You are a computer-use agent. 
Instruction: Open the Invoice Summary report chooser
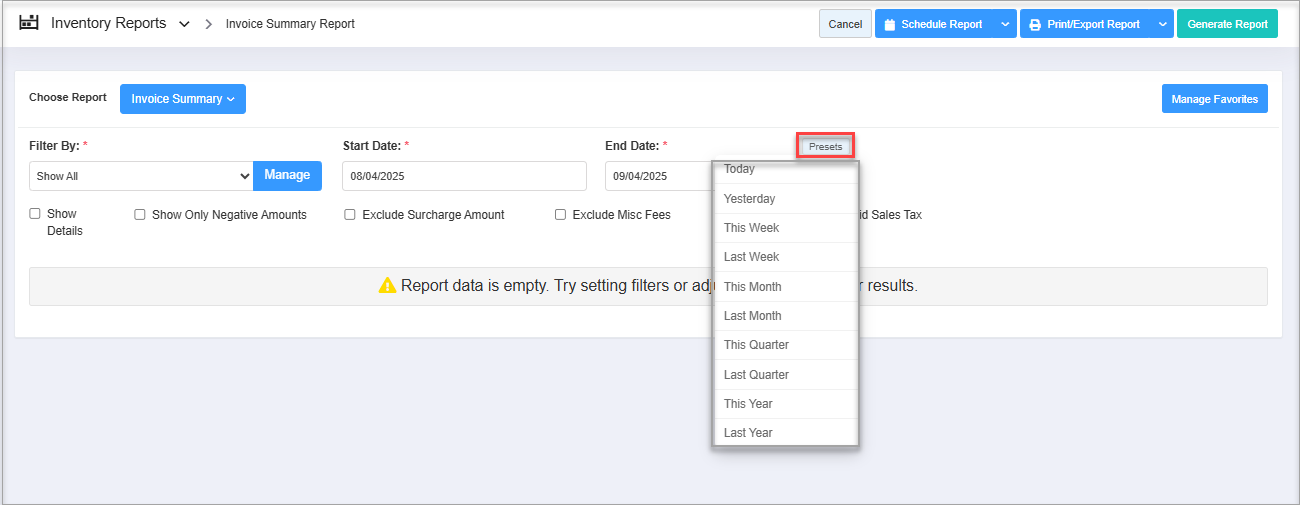(182, 99)
